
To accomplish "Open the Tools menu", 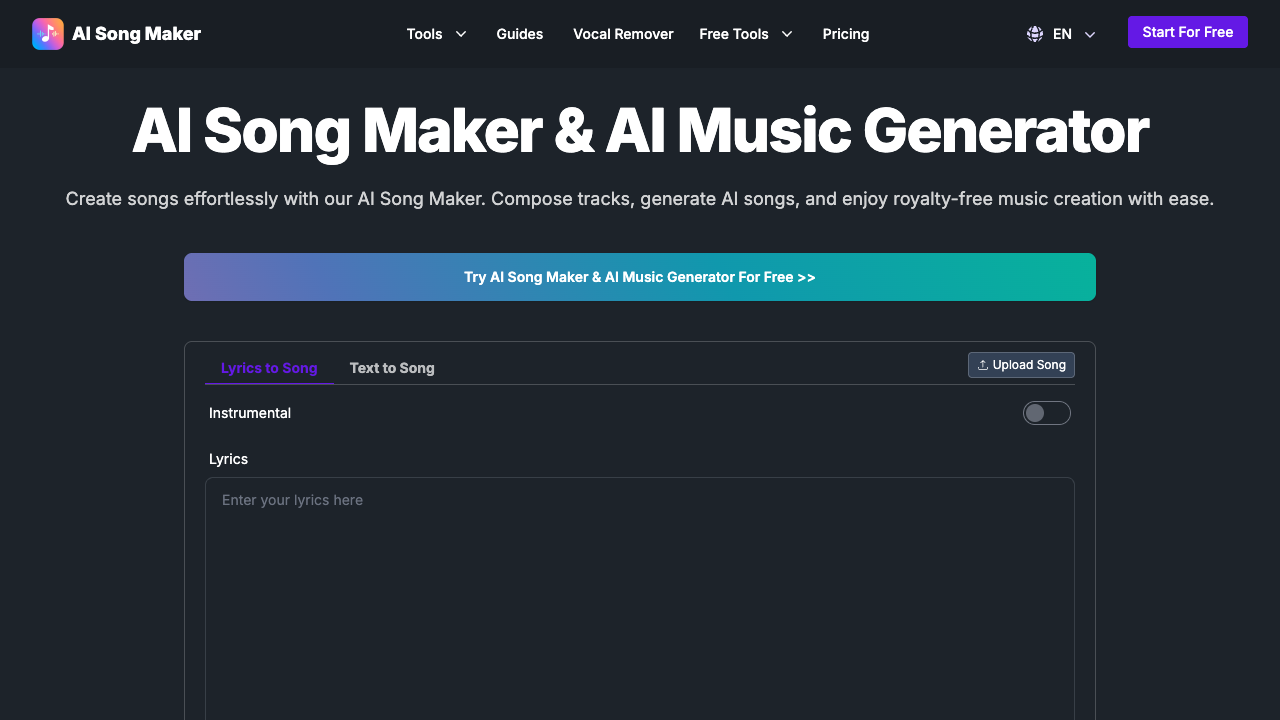I will tap(424, 34).
